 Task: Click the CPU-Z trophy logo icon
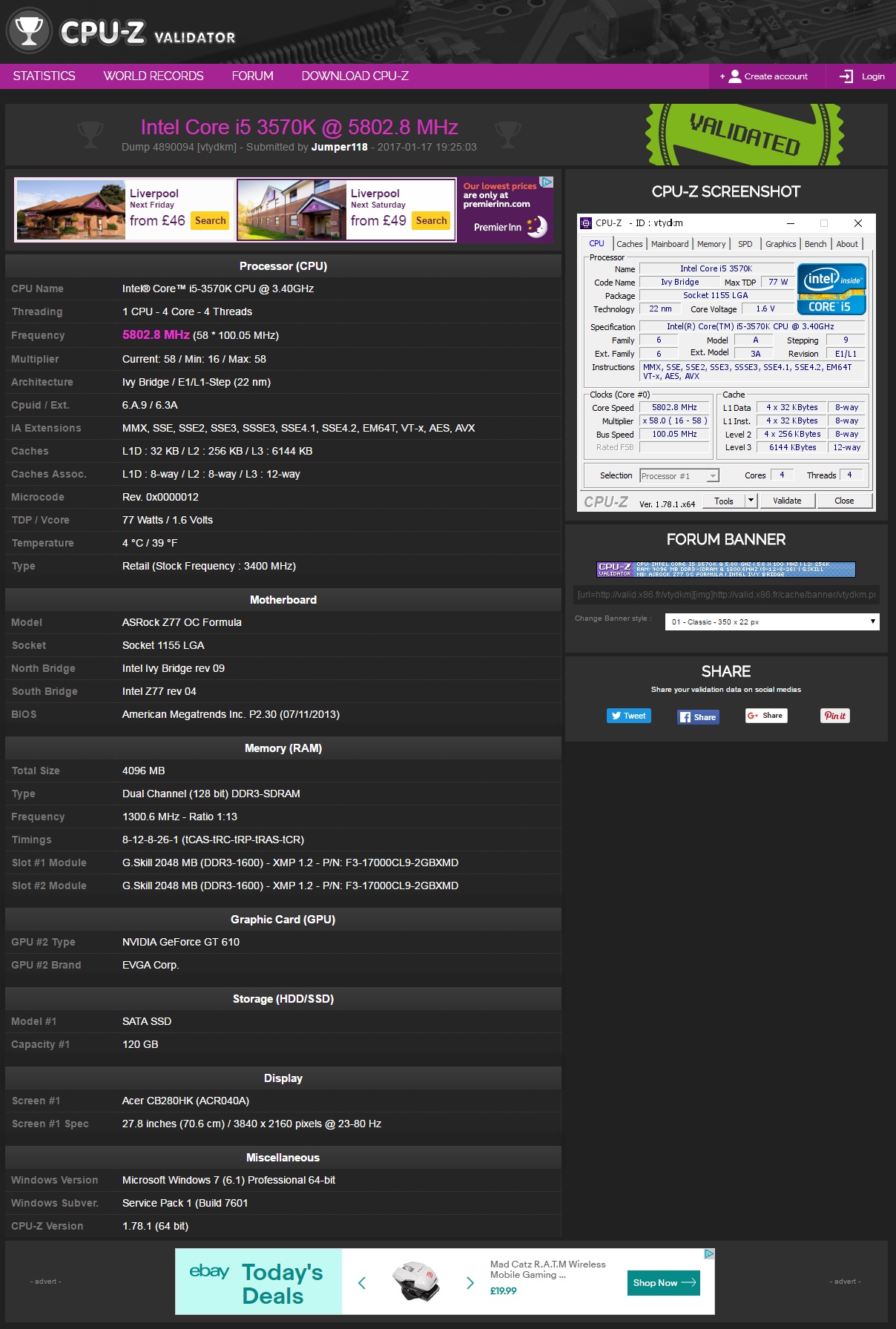29,30
